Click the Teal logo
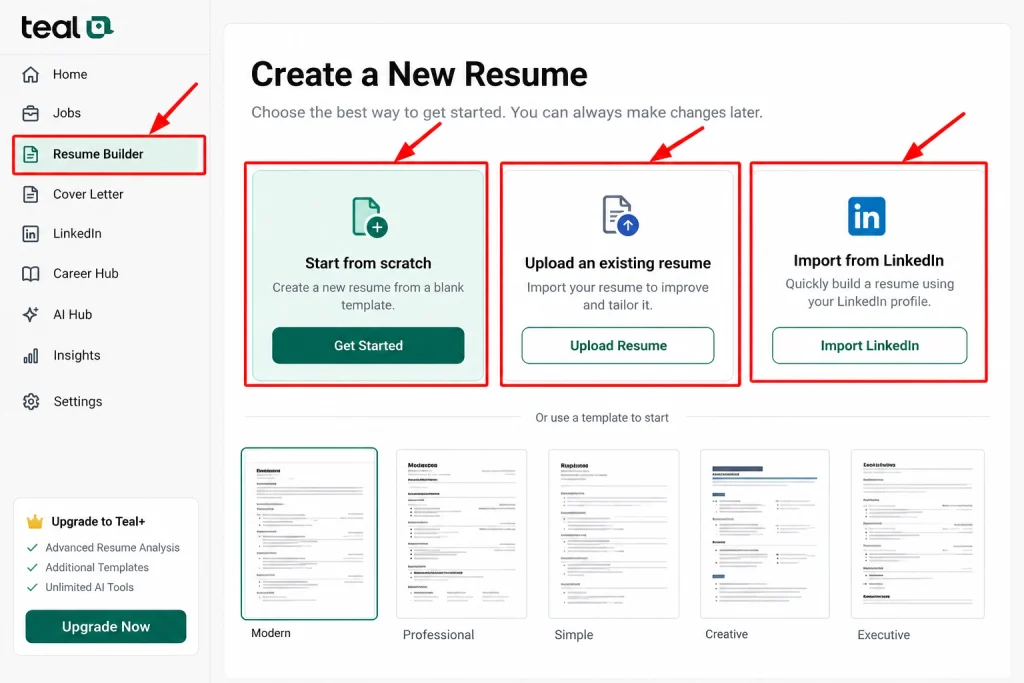The height and width of the screenshot is (683, 1024). (x=67, y=27)
